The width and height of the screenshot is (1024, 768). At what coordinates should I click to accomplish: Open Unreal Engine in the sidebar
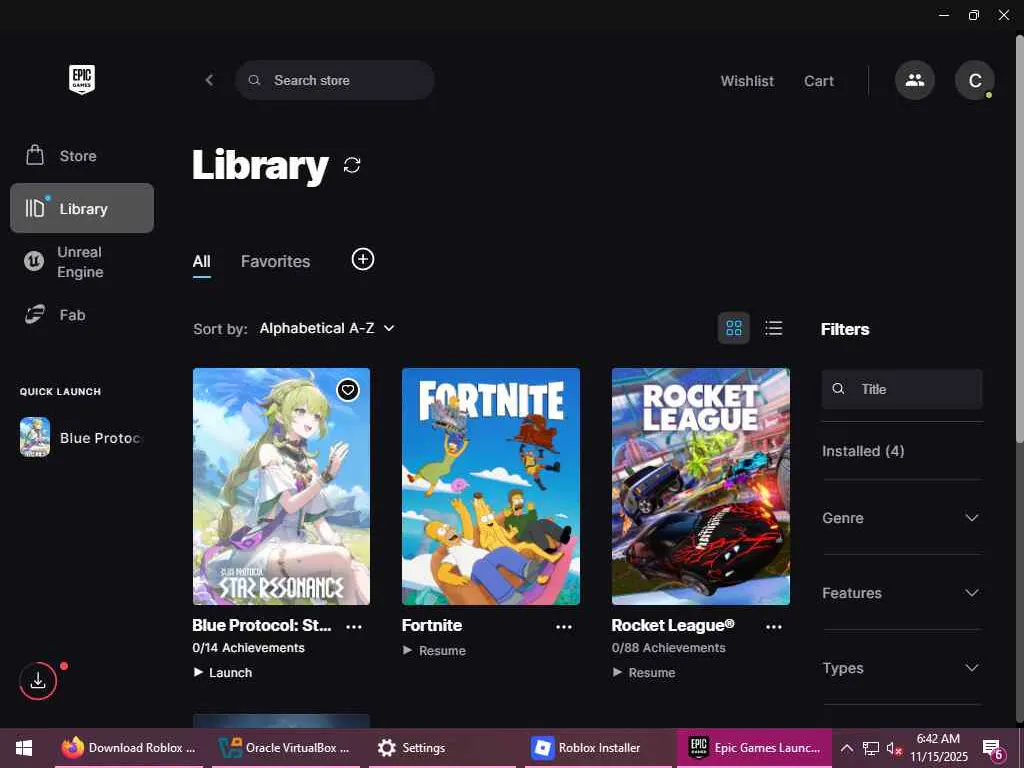pos(82,262)
